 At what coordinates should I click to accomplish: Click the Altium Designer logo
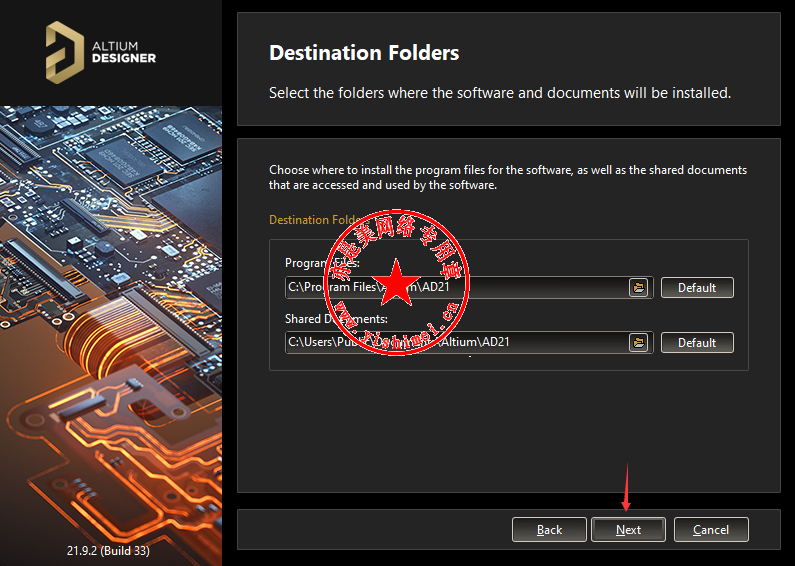101,52
